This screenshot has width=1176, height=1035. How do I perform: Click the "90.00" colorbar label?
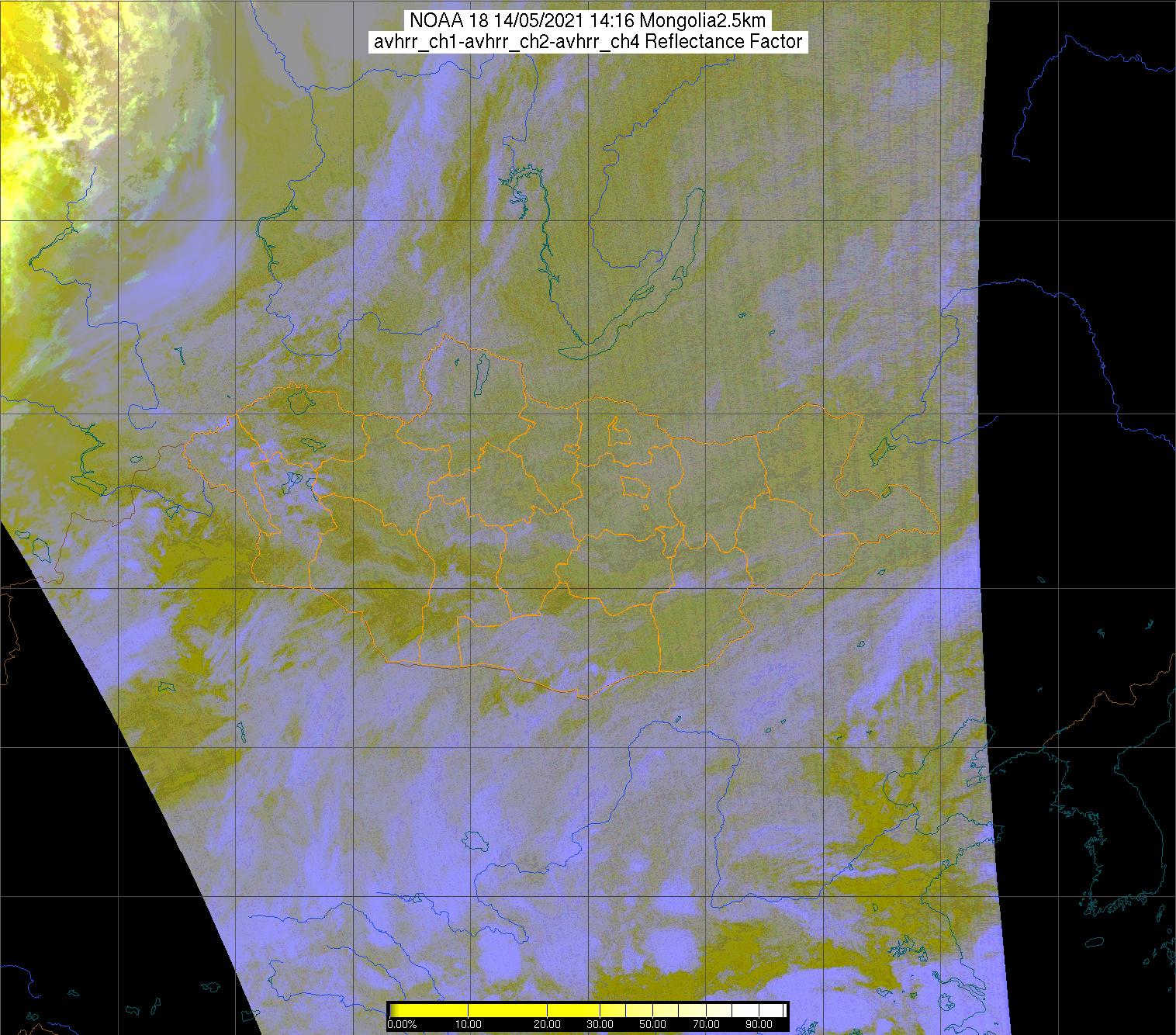click(759, 1024)
